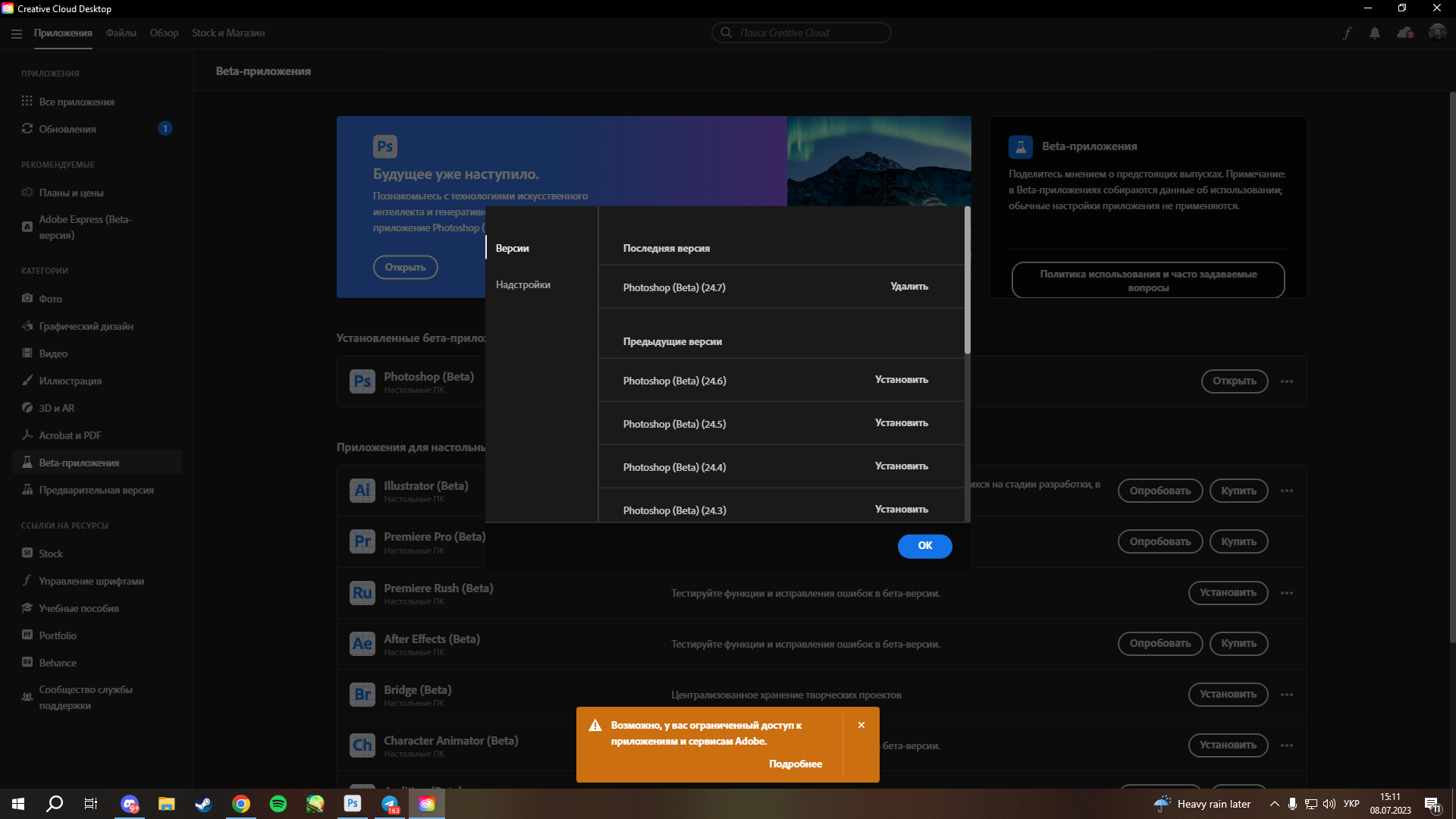Switch to the Приложения tab
This screenshot has width=1456, height=819.
pyautogui.click(x=63, y=33)
